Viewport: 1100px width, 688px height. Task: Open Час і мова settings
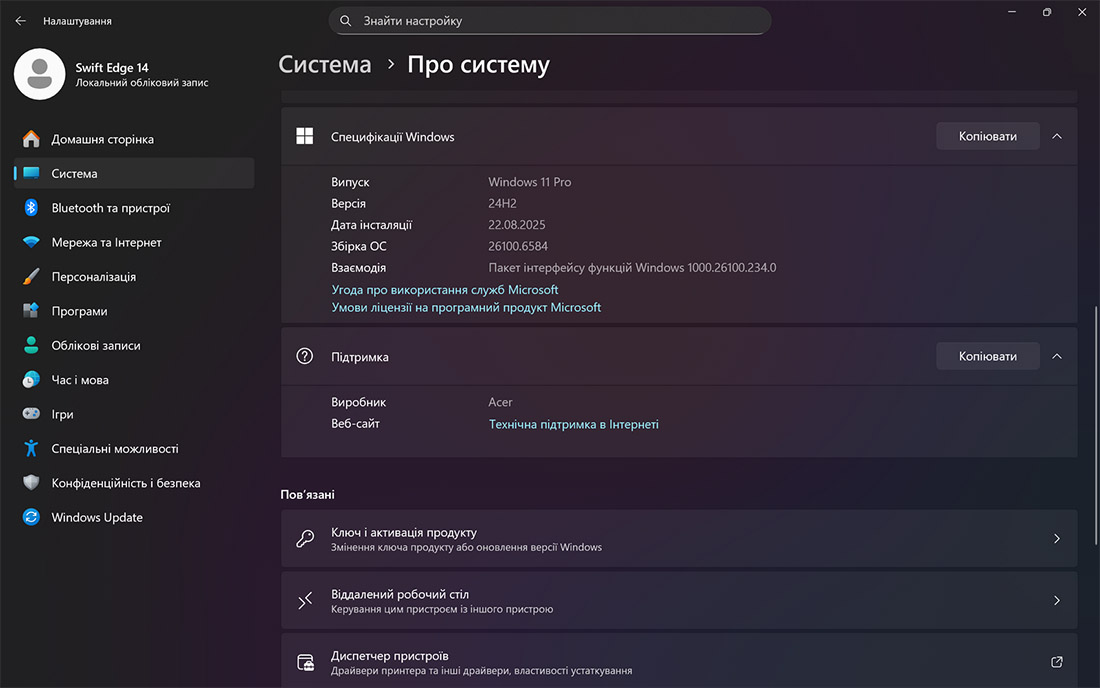click(134, 379)
